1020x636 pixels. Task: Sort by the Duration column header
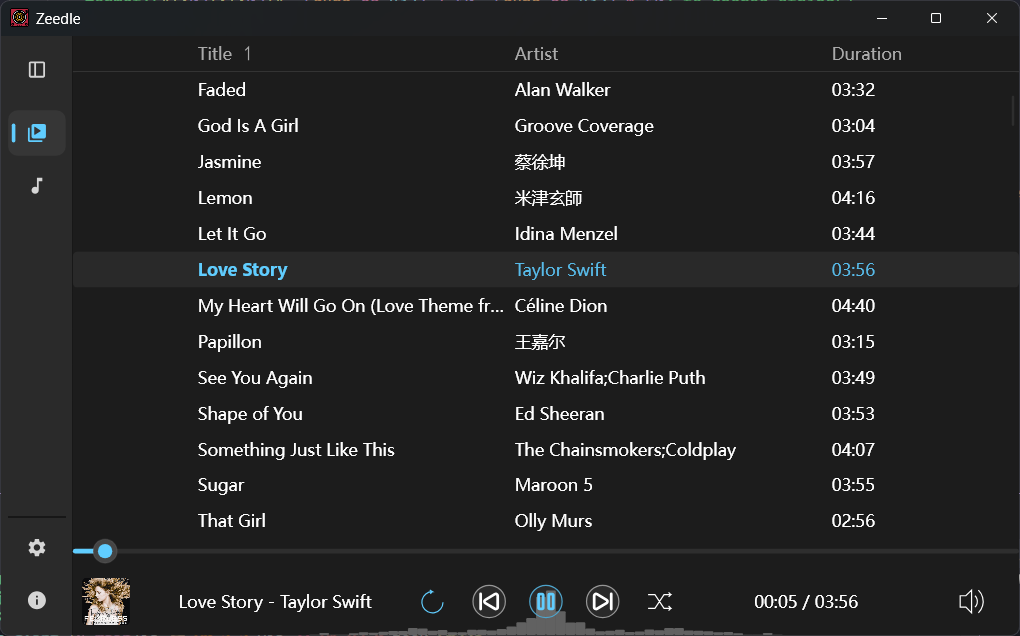[x=866, y=54]
